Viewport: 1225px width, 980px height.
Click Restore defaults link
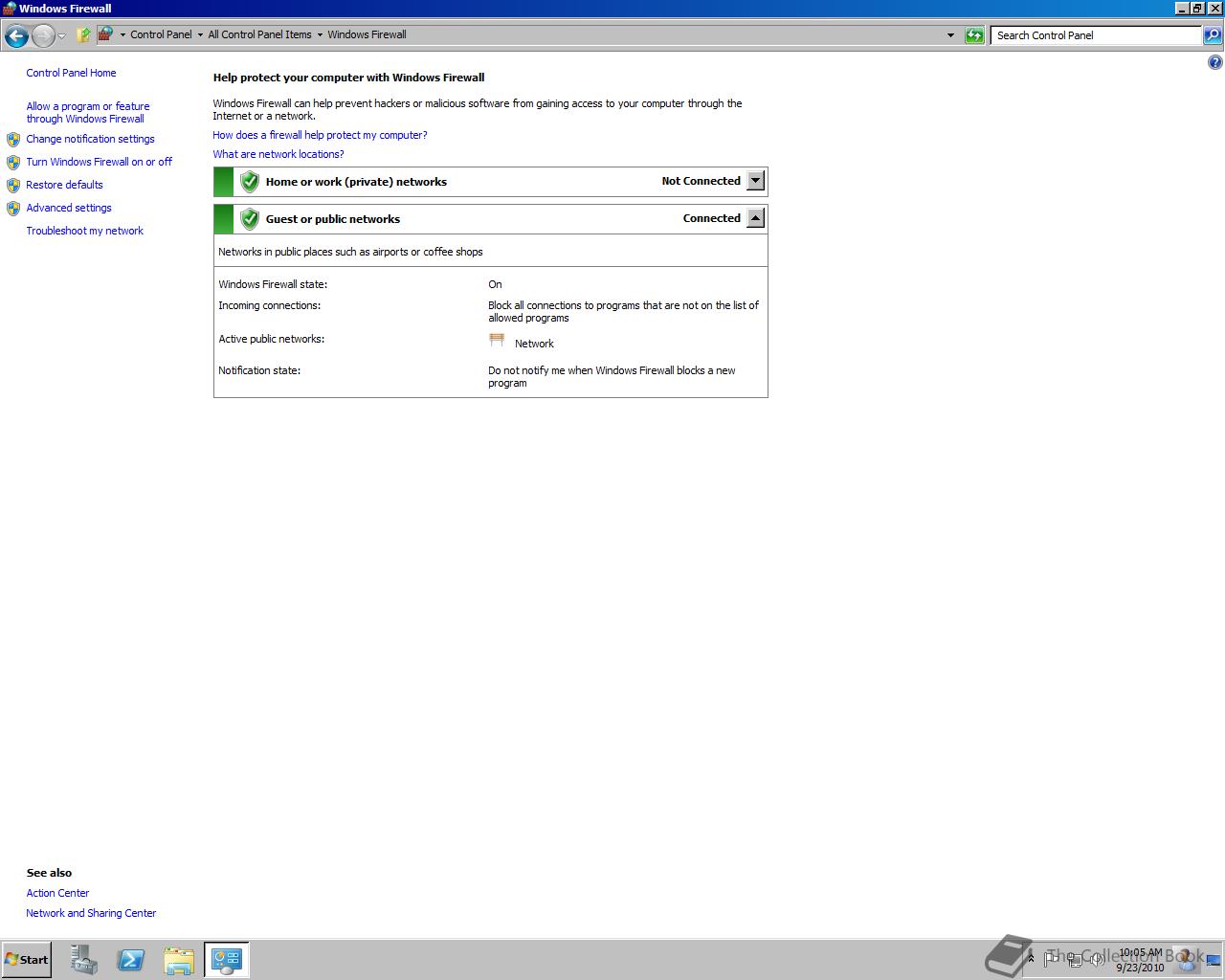tap(64, 185)
